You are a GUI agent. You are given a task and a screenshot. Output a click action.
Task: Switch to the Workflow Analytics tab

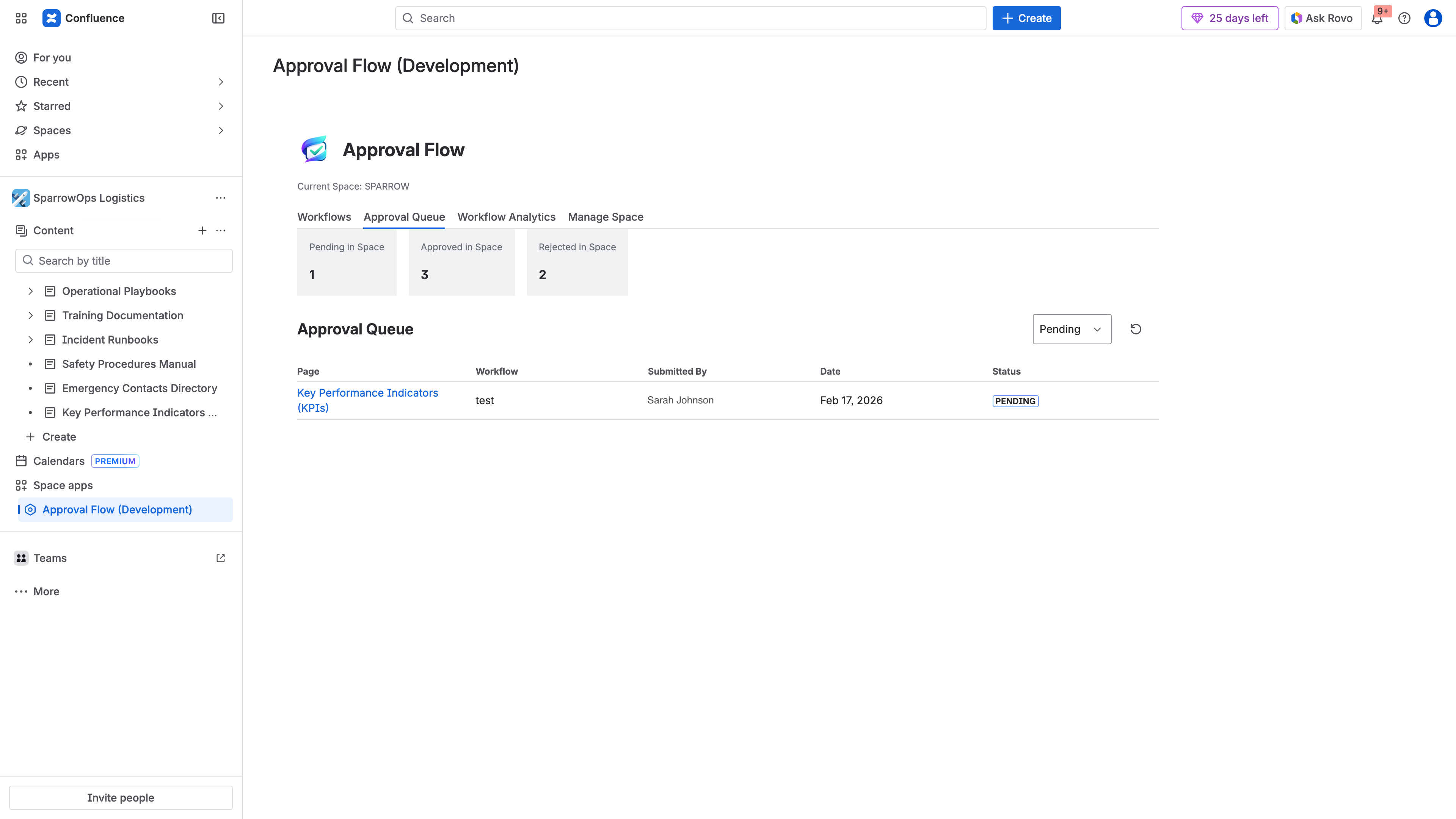tap(506, 217)
